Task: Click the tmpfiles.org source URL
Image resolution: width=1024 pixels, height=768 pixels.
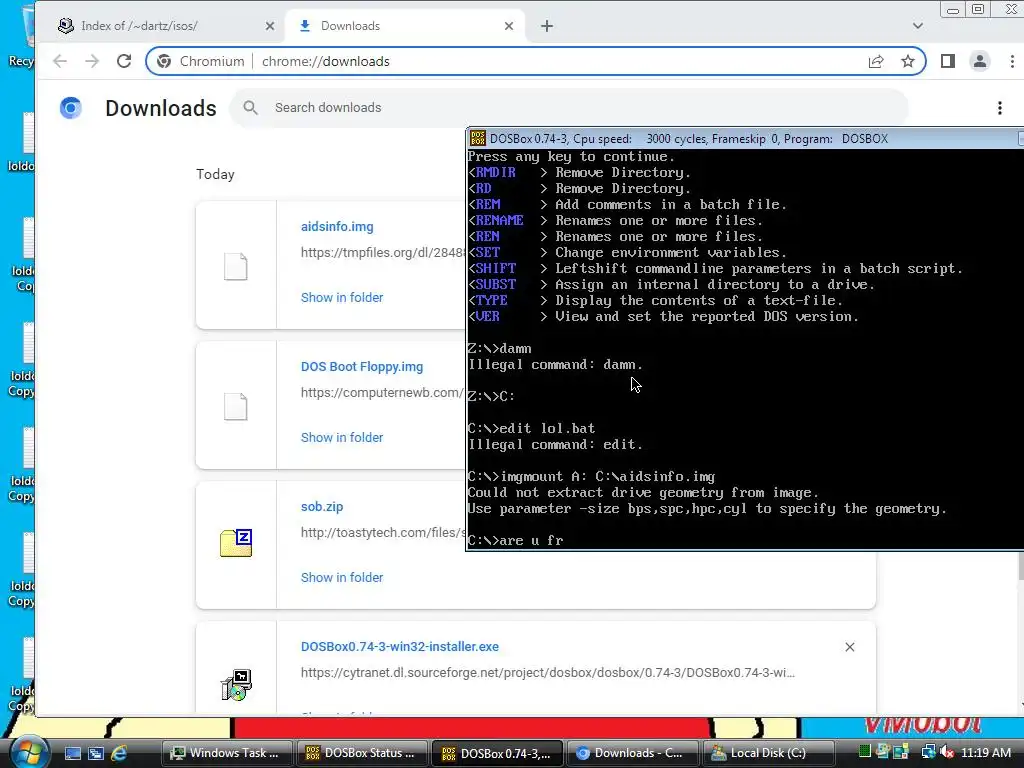Action: point(383,253)
